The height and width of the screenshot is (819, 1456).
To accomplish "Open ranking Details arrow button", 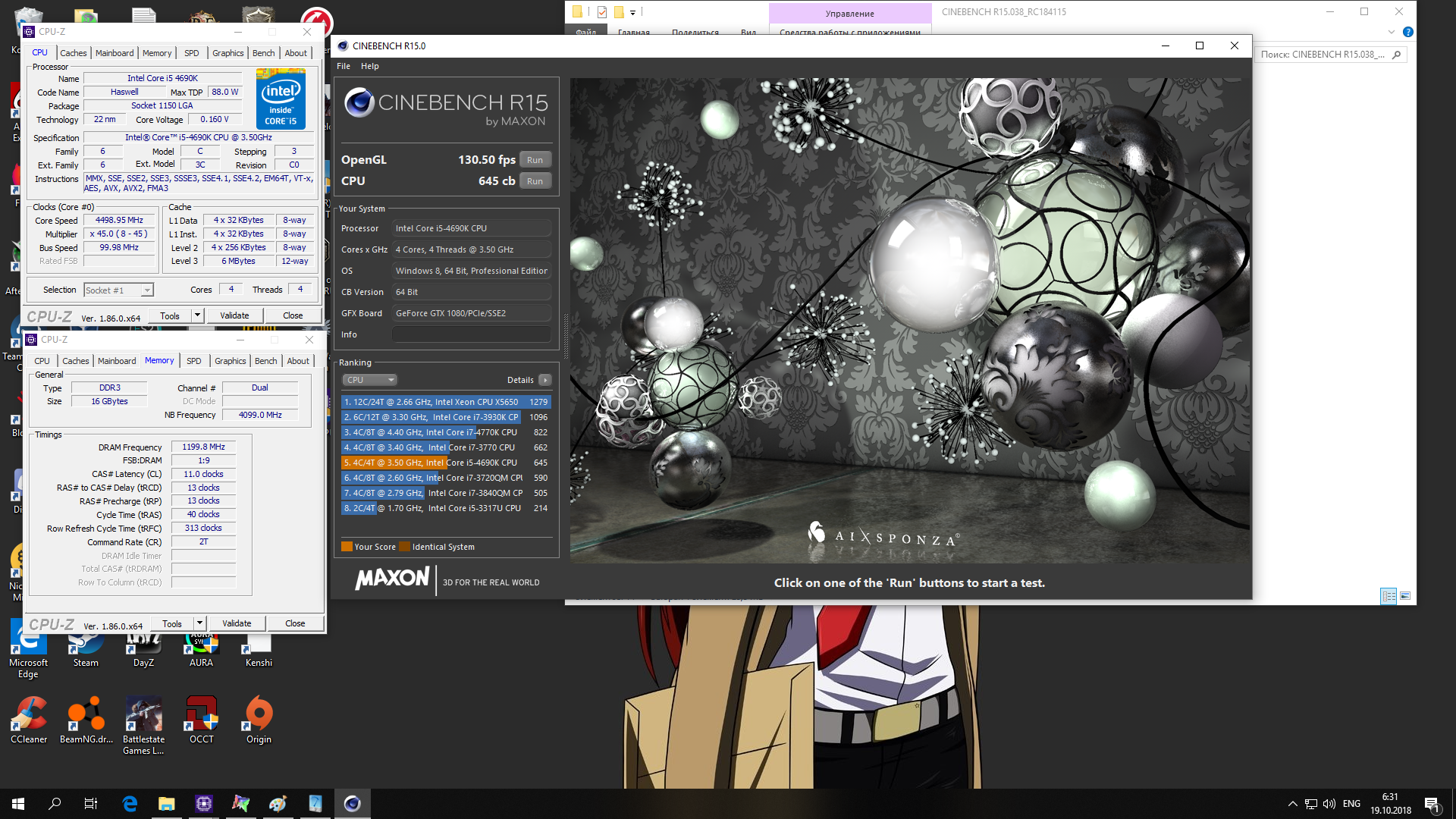I will click(x=545, y=380).
